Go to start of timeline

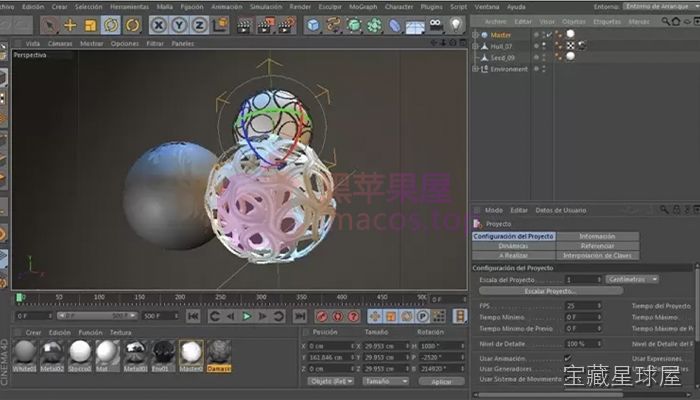point(193,316)
